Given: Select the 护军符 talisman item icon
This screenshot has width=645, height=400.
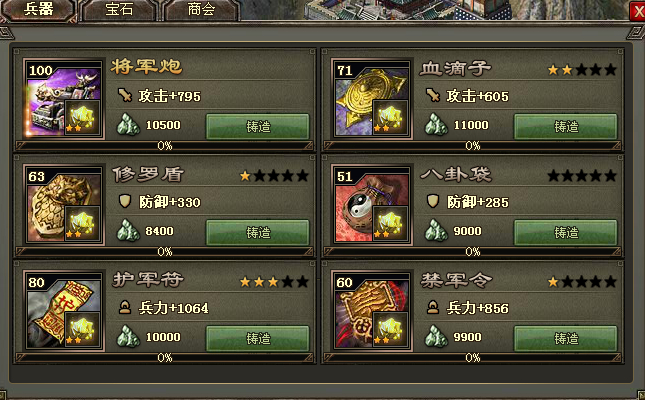Looking at the screenshot, I should [x=64, y=311].
